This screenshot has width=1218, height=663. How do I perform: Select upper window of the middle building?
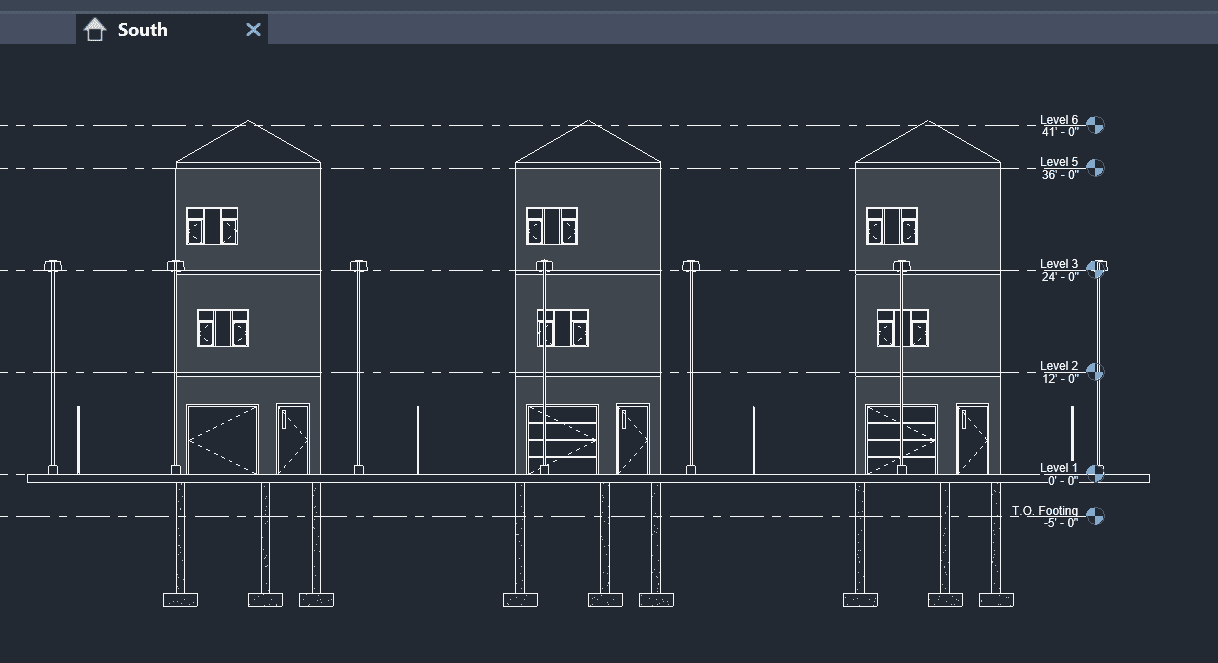552,226
